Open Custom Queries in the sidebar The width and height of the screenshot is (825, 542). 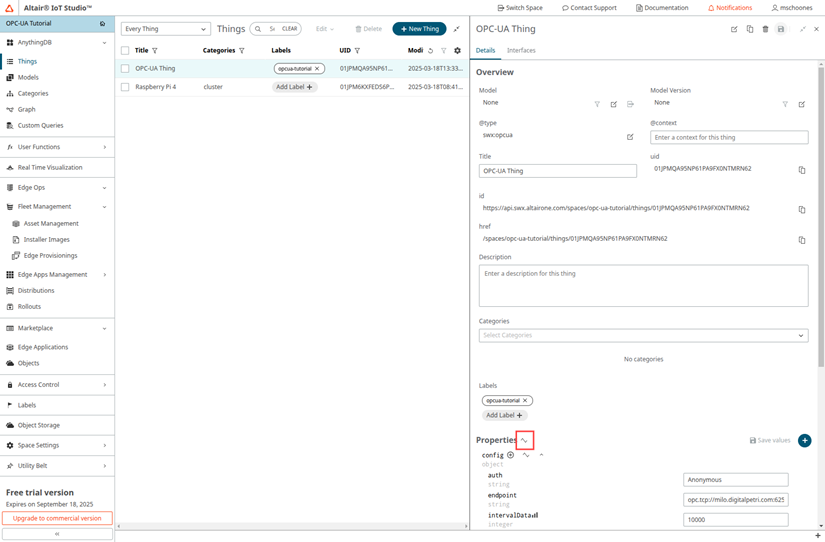coord(41,126)
